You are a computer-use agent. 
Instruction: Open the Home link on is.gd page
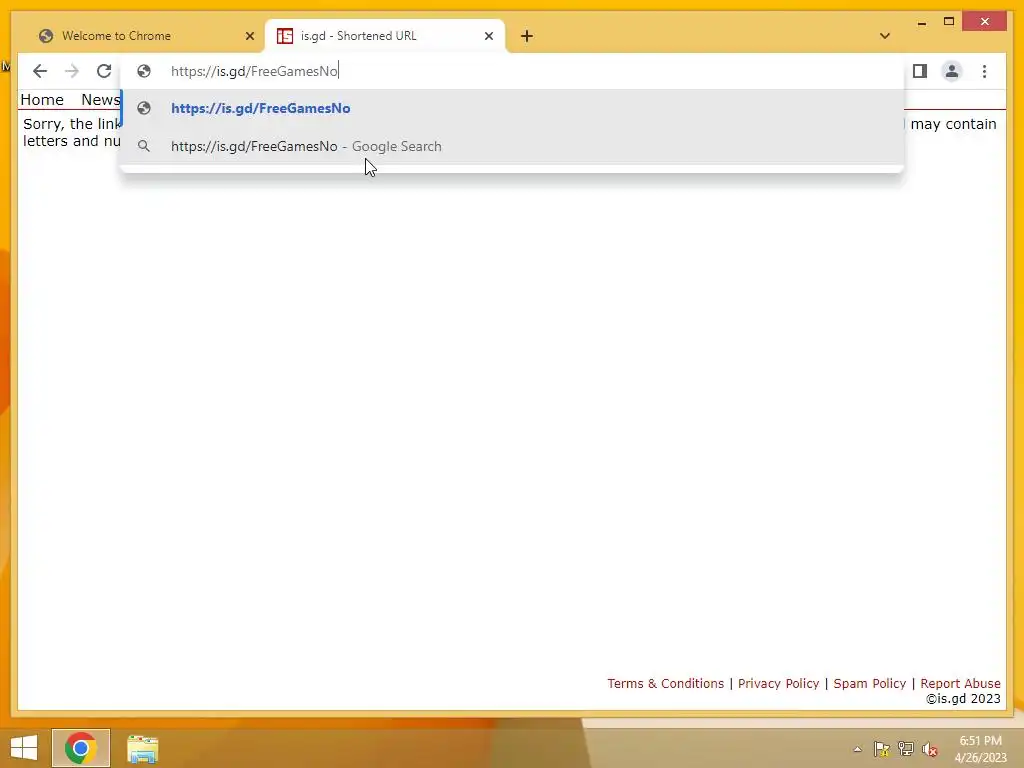tap(42, 100)
